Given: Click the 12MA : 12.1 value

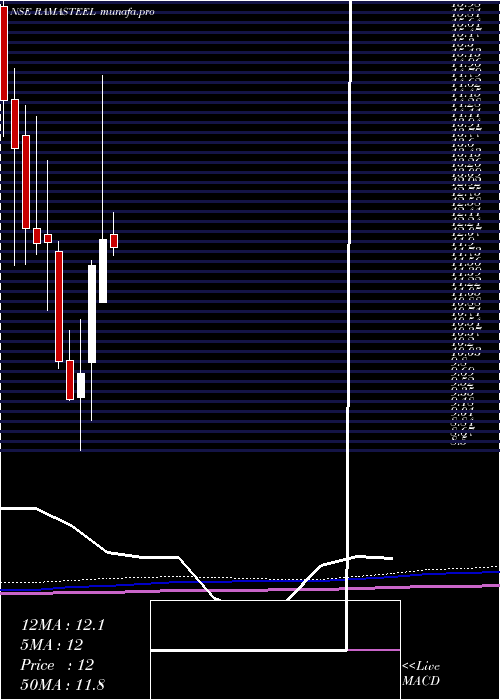Looking at the screenshot, I should pyautogui.click(x=63, y=625).
